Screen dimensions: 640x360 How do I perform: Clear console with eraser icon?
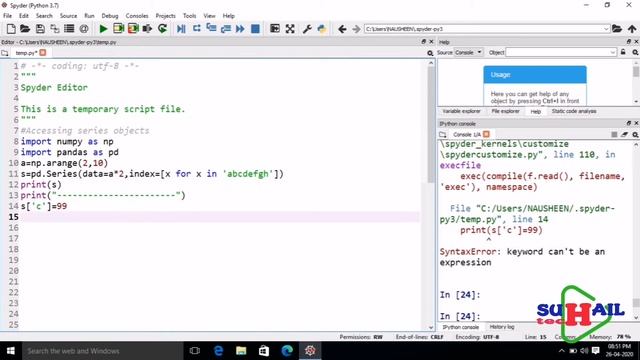(x=624, y=134)
